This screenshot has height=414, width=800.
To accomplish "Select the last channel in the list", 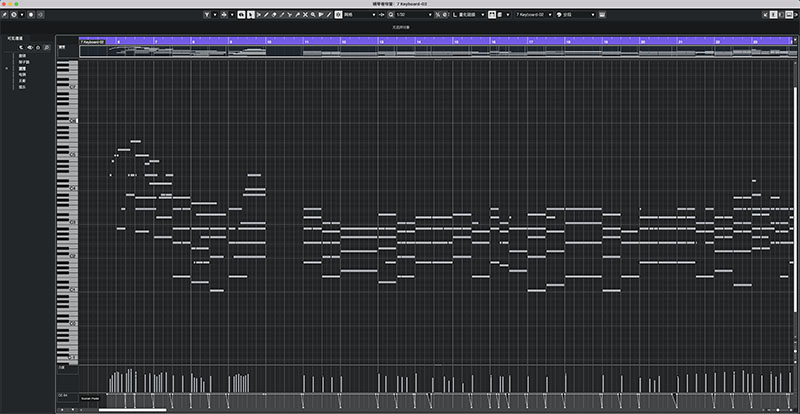I will (22, 87).
